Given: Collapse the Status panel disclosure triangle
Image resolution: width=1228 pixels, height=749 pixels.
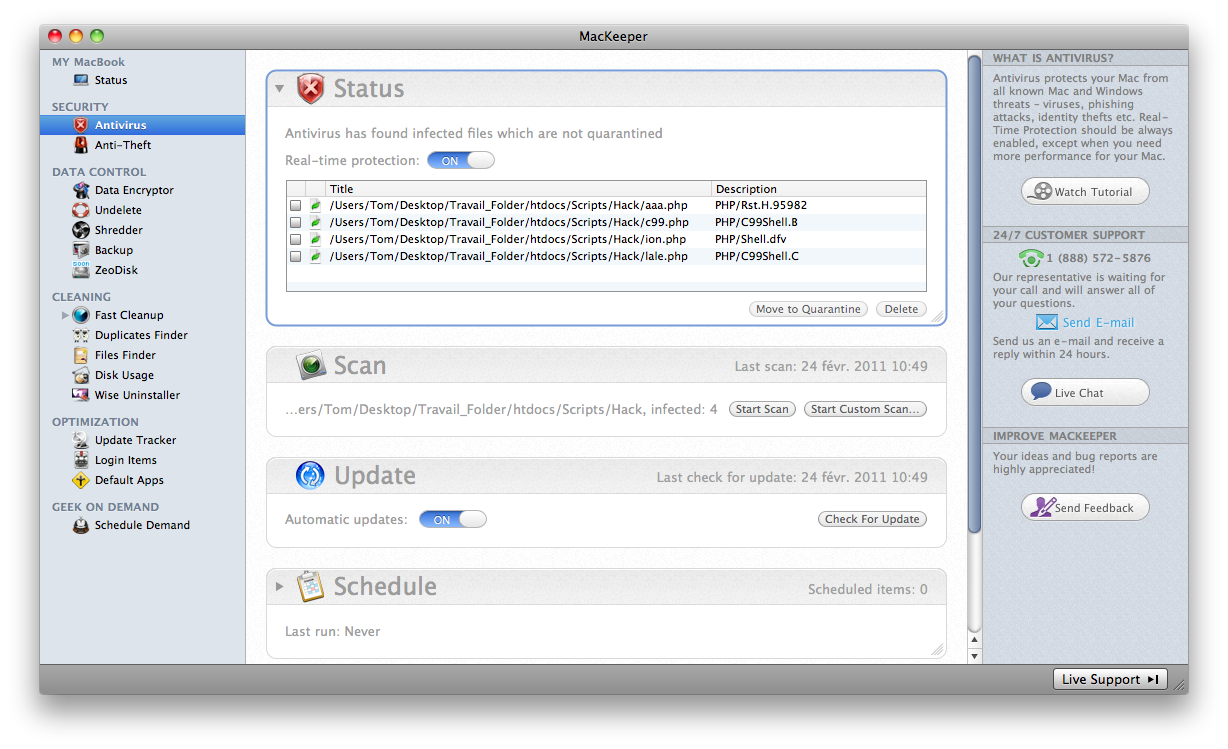Looking at the screenshot, I should [280, 89].
